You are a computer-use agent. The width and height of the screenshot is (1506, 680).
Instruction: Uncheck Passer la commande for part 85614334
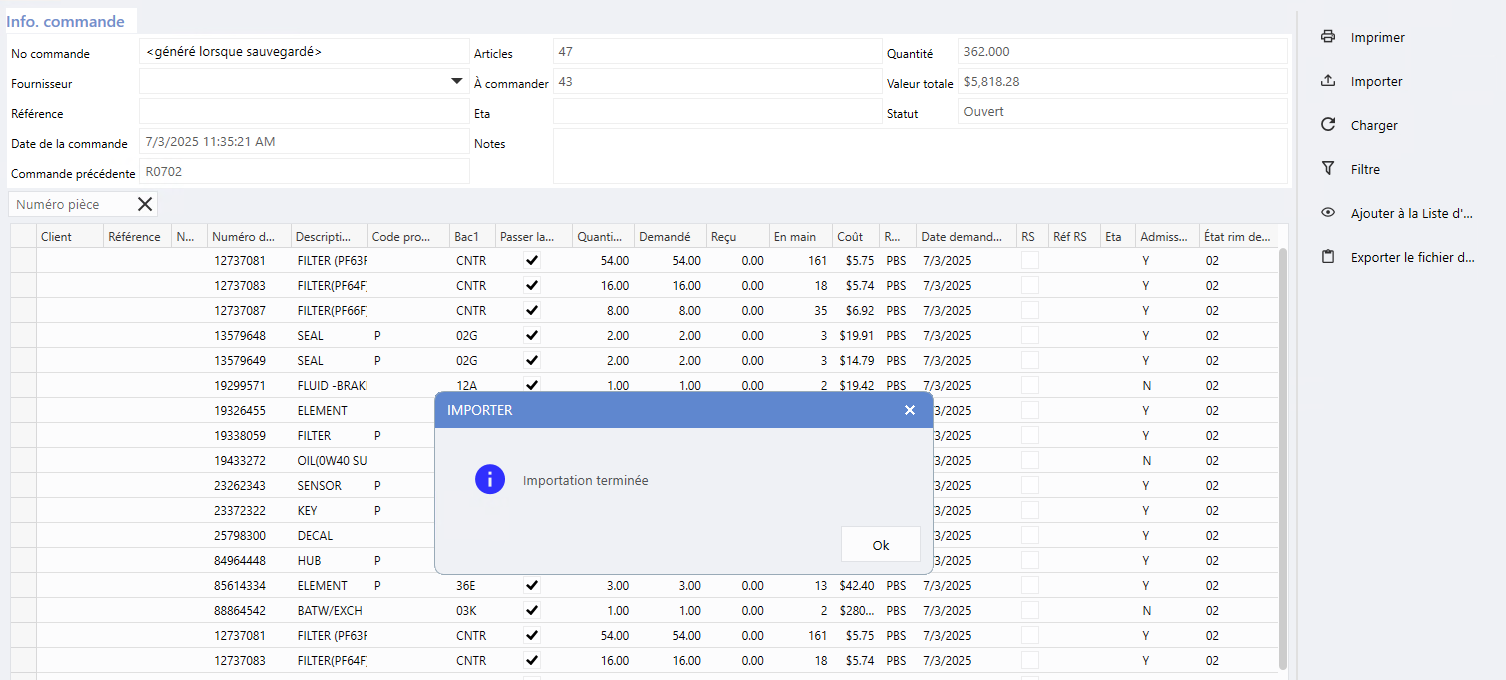532,585
